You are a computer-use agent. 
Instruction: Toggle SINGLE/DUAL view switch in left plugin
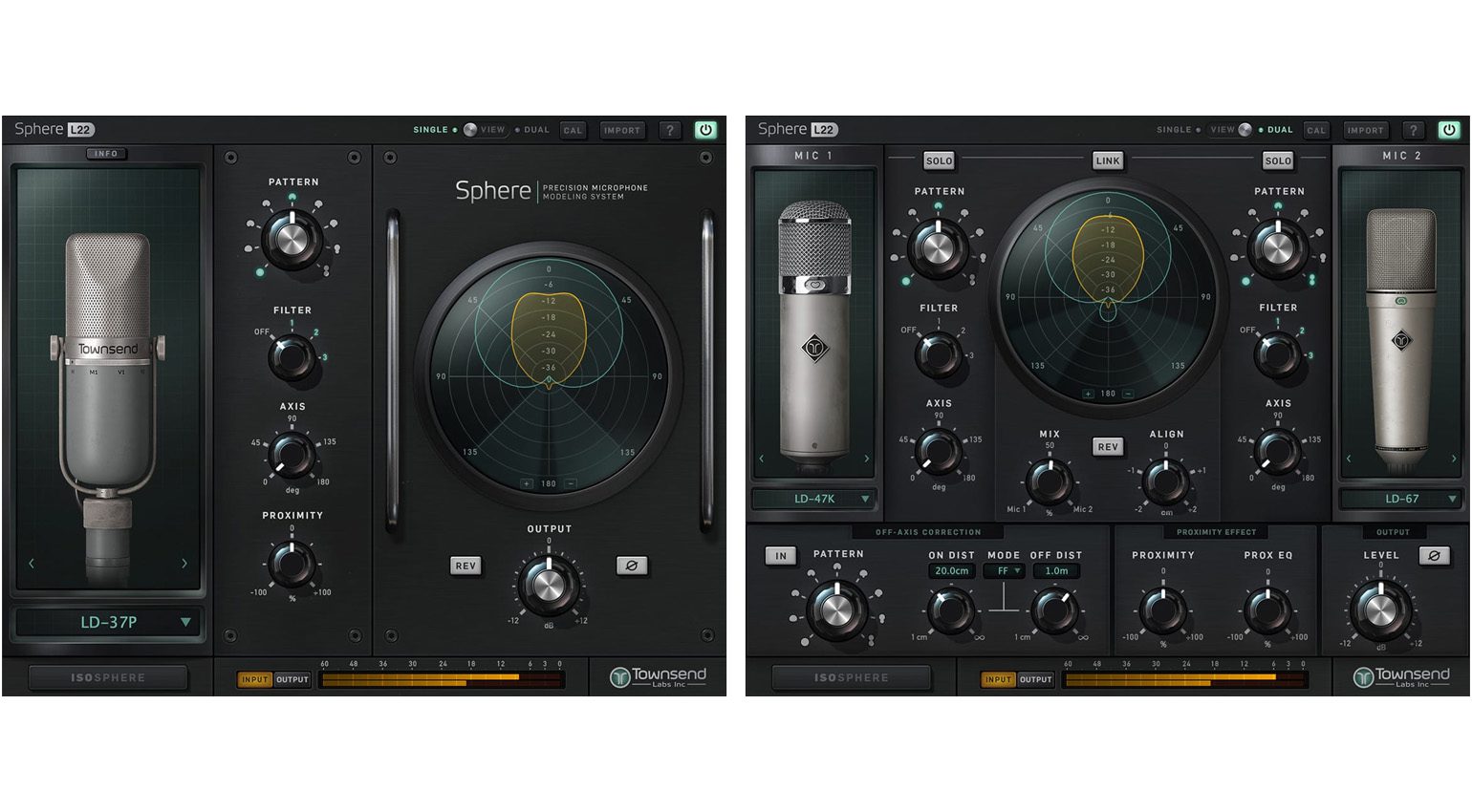pyautogui.click(x=471, y=130)
